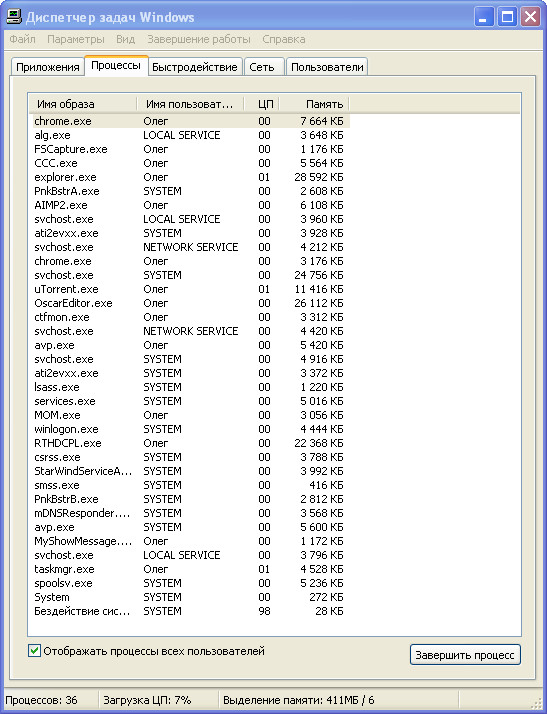Close the Task Manager window

(x=531, y=17)
